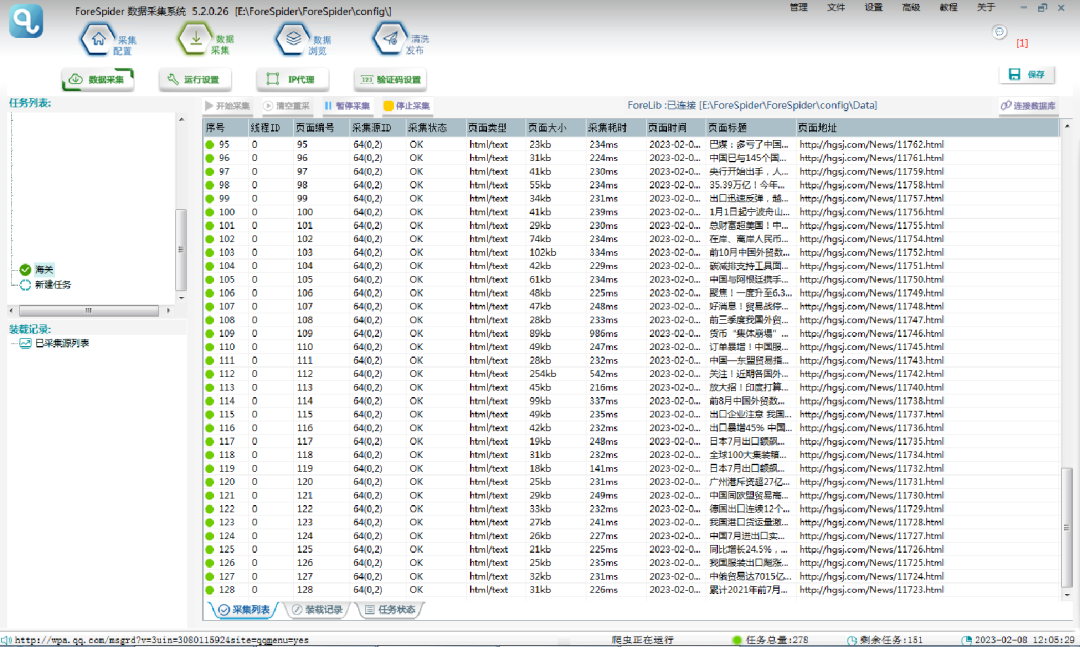
Task: Click the 986ms time cell
Action: pyautogui.click(x=603, y=333)
